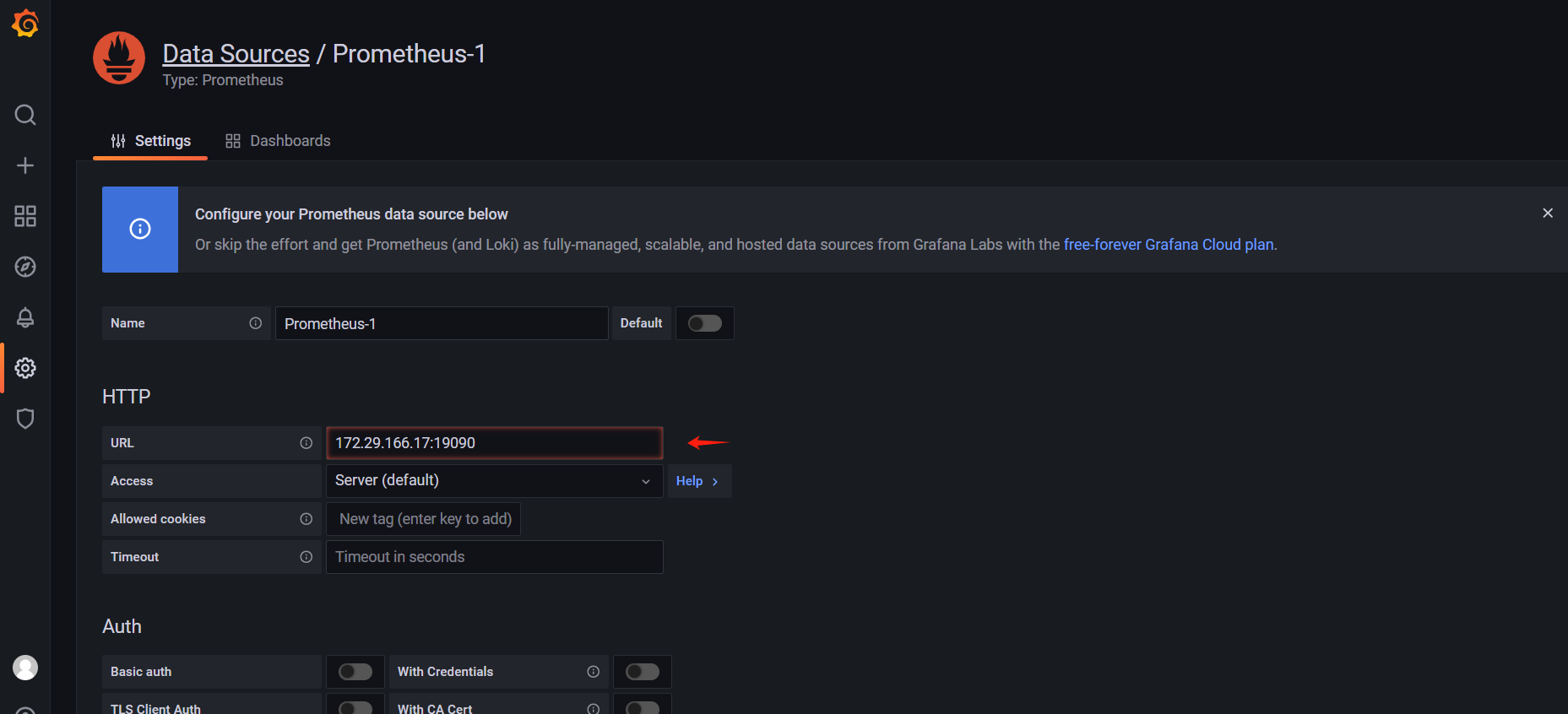The height and width of the screenshot is (714, 1568).
Task: Open the Server Admin shield icon
Action: pos(25,419)
